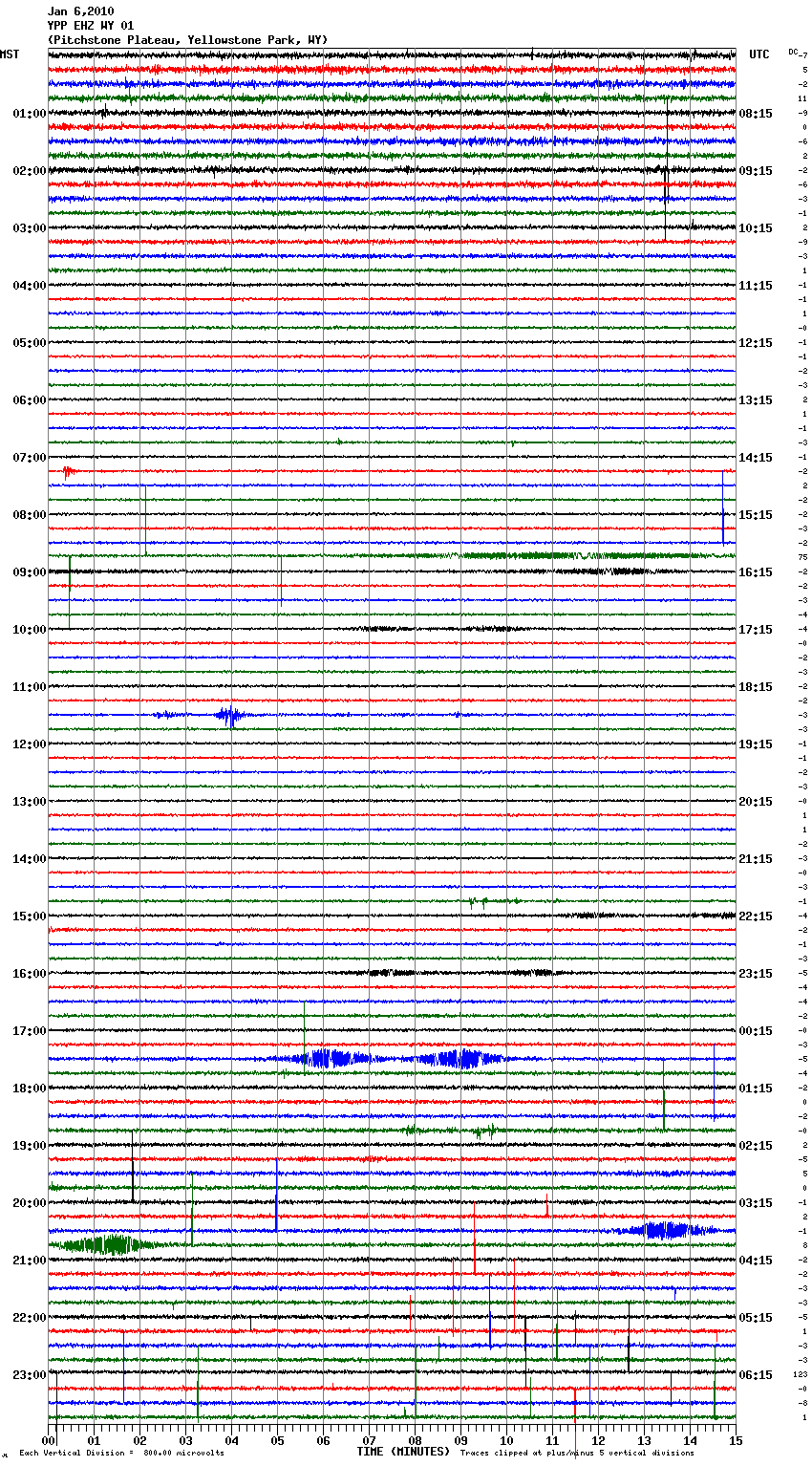The height and width of the screenshot is (1466, 812).
Task: Select the 23:00 MST time label
Action: [x=30, y=1375]
